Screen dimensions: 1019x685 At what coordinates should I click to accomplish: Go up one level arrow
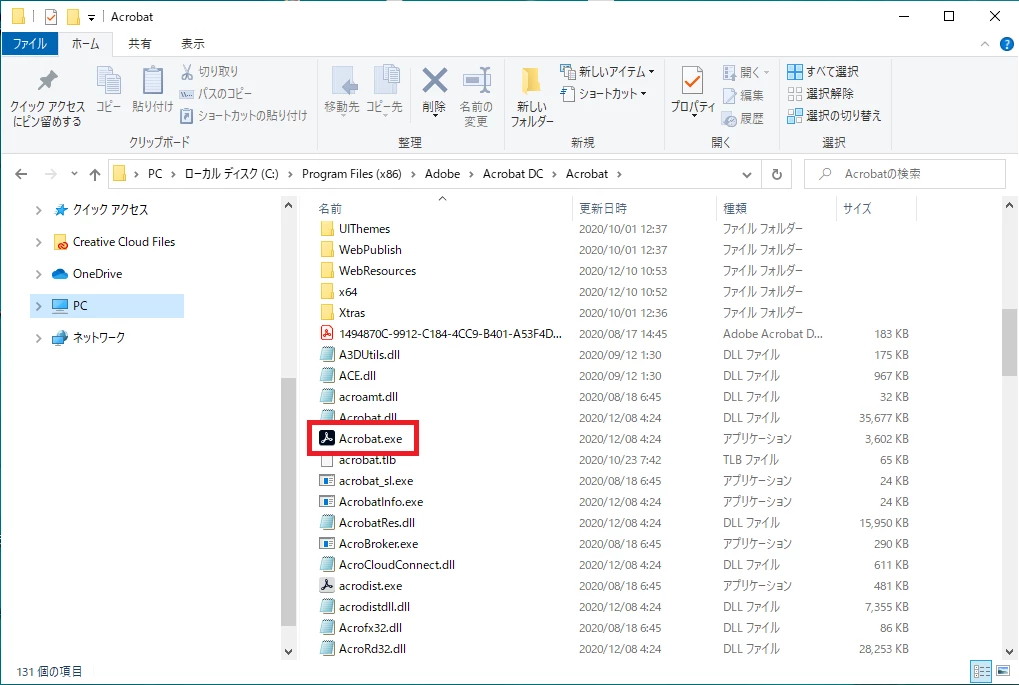coord(95,174)
